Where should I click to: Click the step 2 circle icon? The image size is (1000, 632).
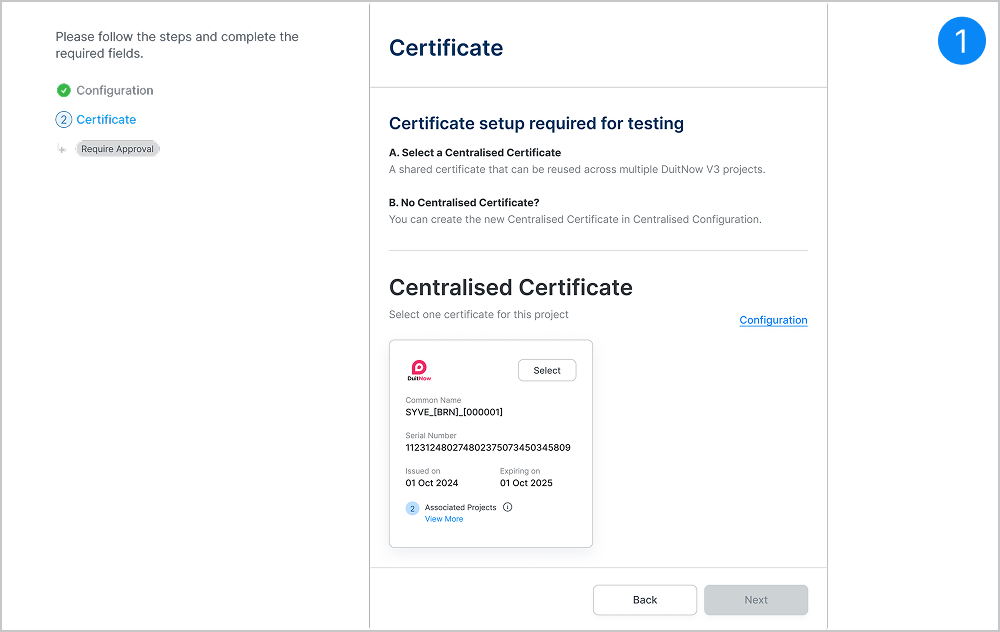(64, 119)
